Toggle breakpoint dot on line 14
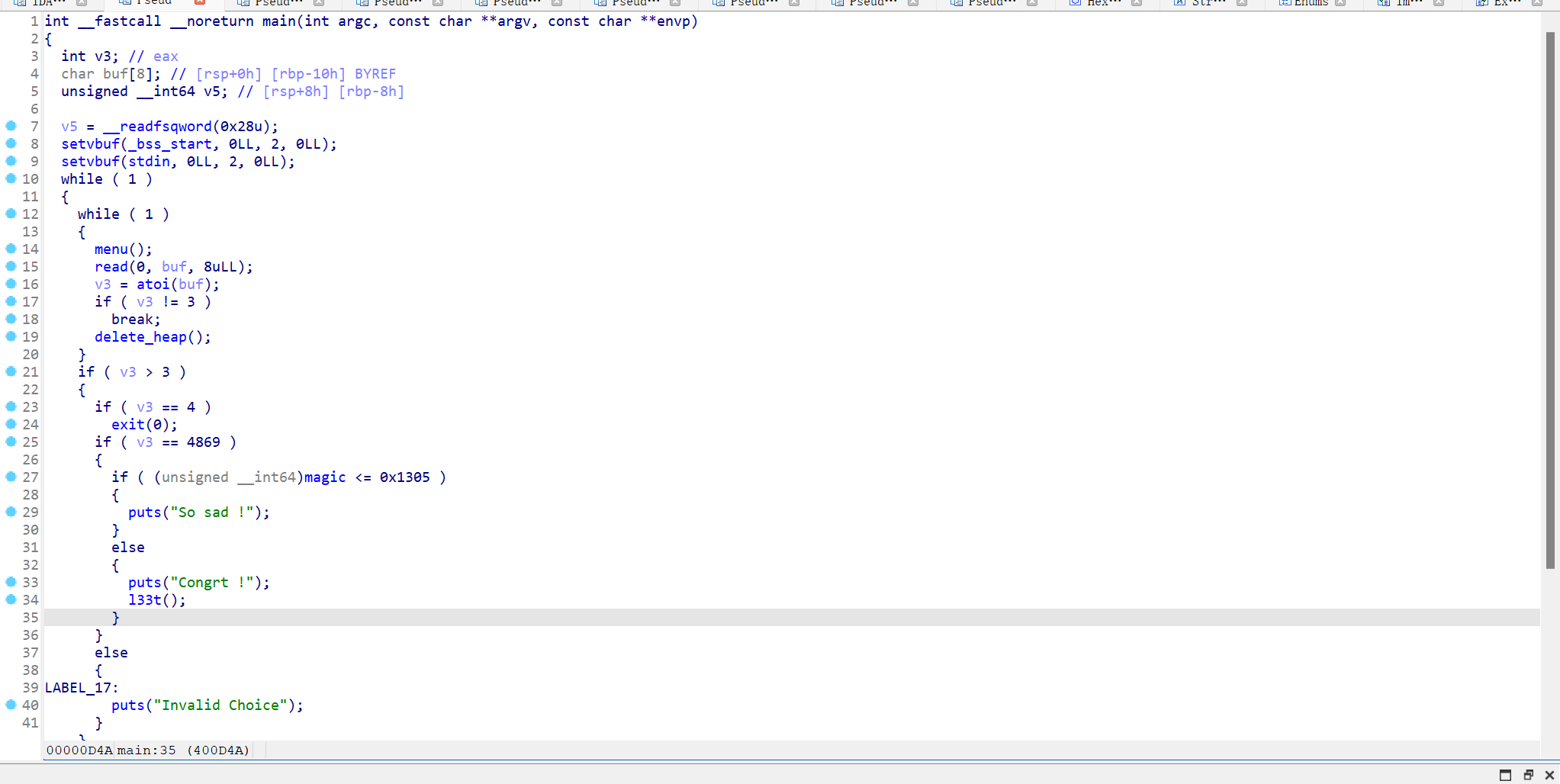The width and height of the screenshot is (1560, 784). click(x=11, y=249)
